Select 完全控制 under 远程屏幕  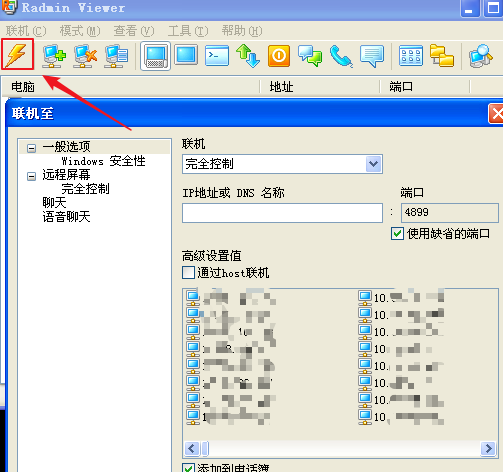(85, 189)
